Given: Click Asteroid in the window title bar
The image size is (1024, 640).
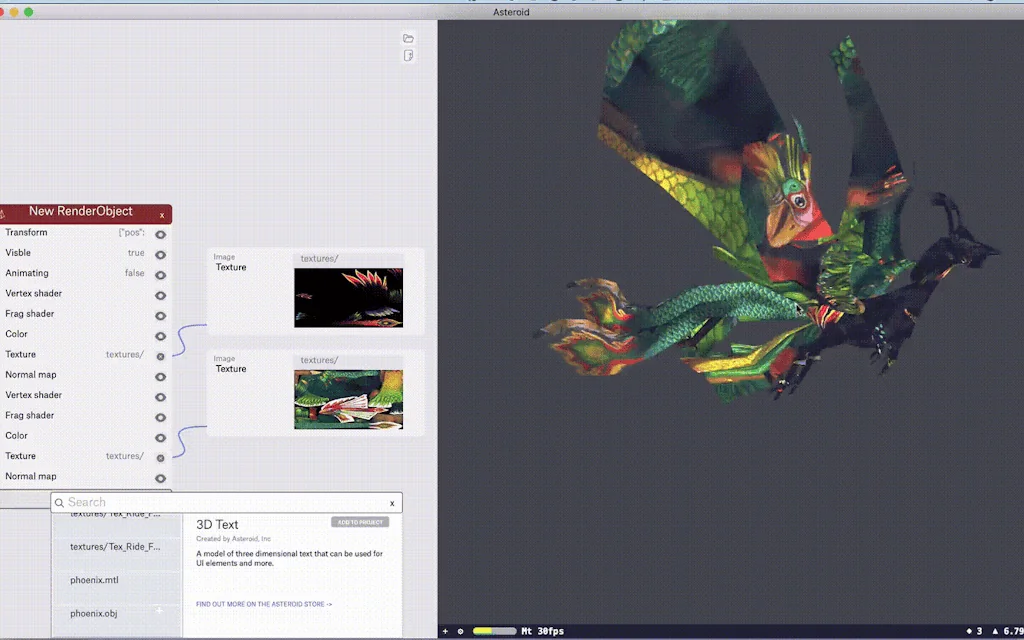Looking at the screenshot, I should coord(511,11).
